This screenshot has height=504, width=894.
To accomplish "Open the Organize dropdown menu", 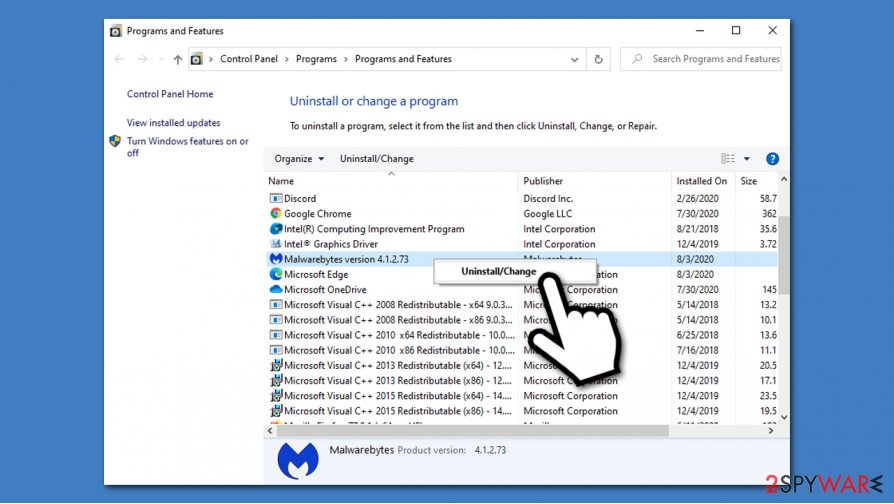I will (299, 159).
